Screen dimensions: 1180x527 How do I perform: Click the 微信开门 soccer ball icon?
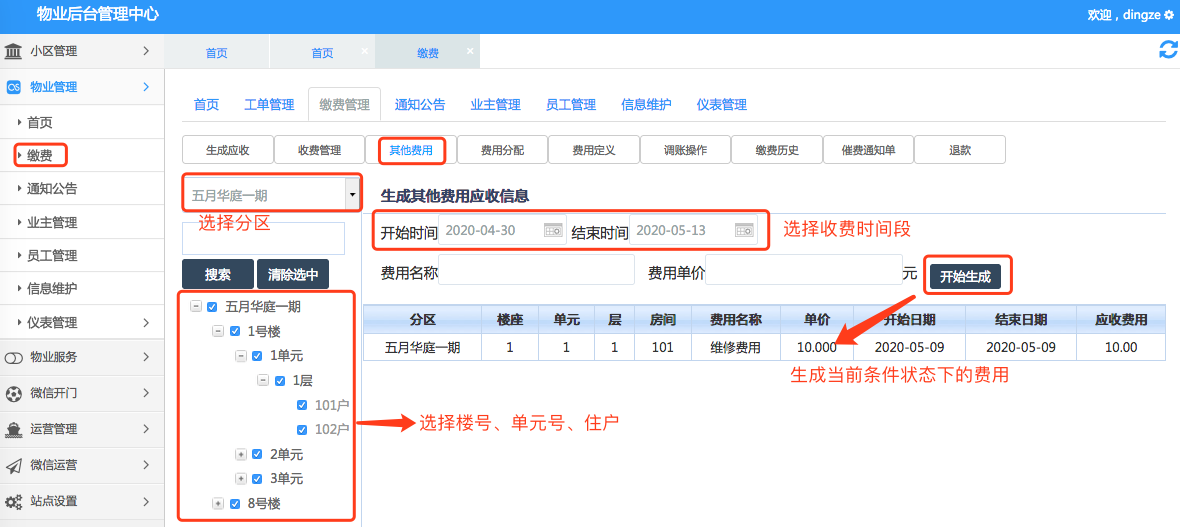14,394
